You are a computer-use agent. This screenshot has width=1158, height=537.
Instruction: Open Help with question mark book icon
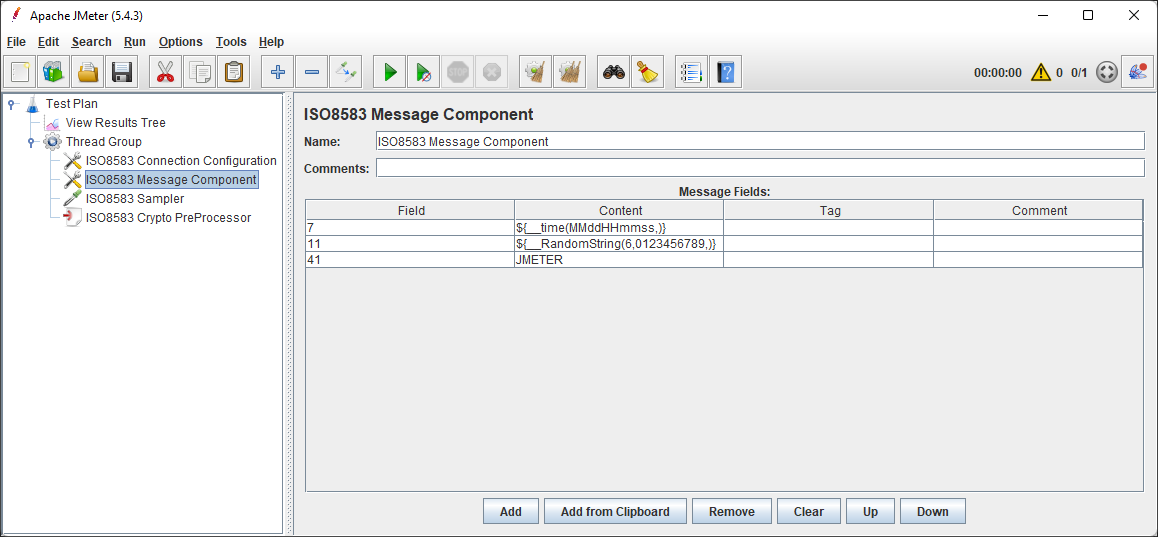click(726, 72)
